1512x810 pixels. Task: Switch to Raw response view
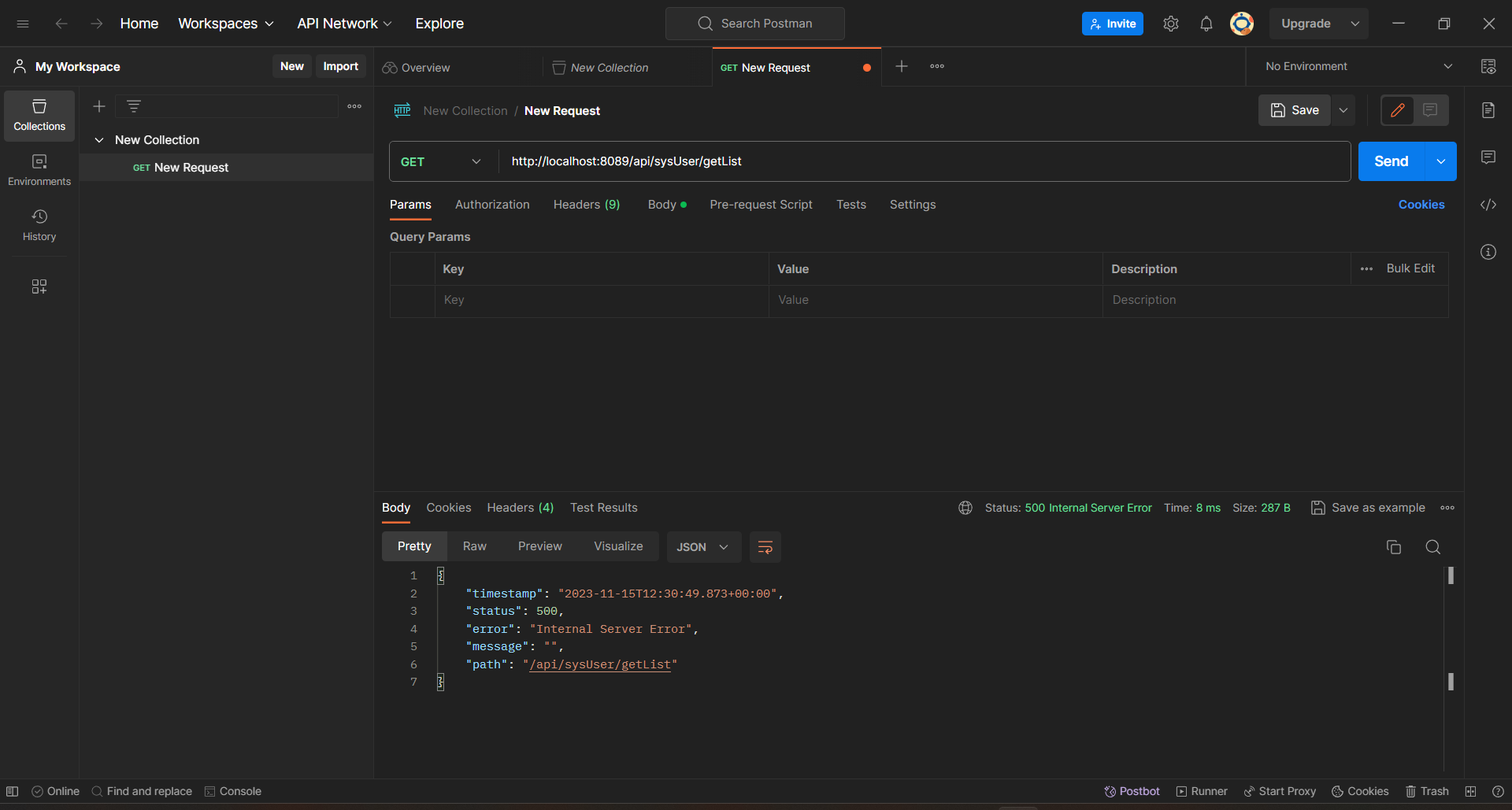click(x=475, y=546)
